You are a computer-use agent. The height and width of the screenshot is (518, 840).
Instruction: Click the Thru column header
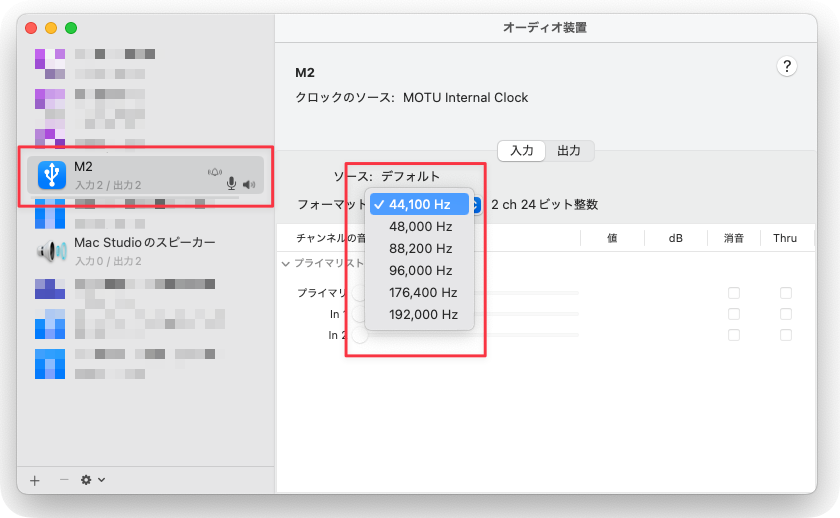(x=785, y=238)
